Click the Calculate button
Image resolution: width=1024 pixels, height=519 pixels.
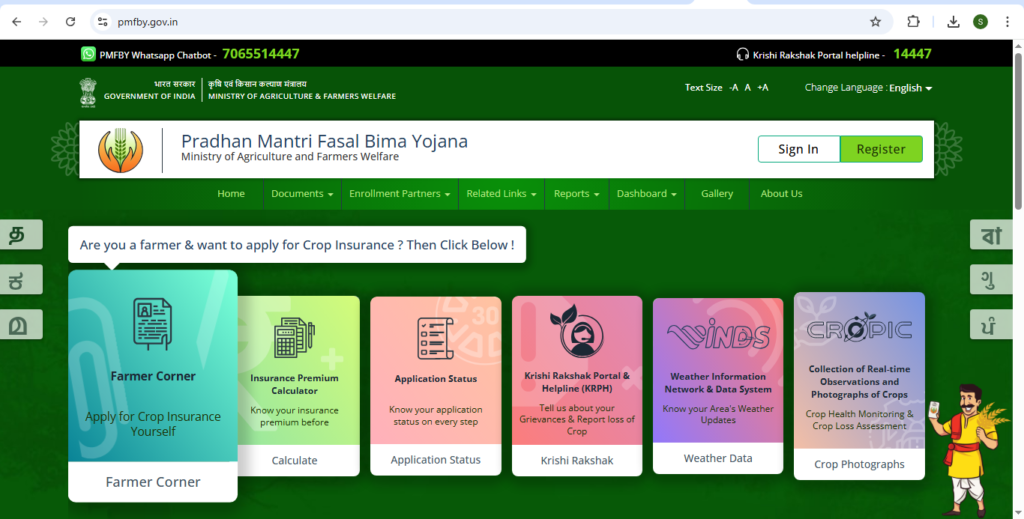295,460
